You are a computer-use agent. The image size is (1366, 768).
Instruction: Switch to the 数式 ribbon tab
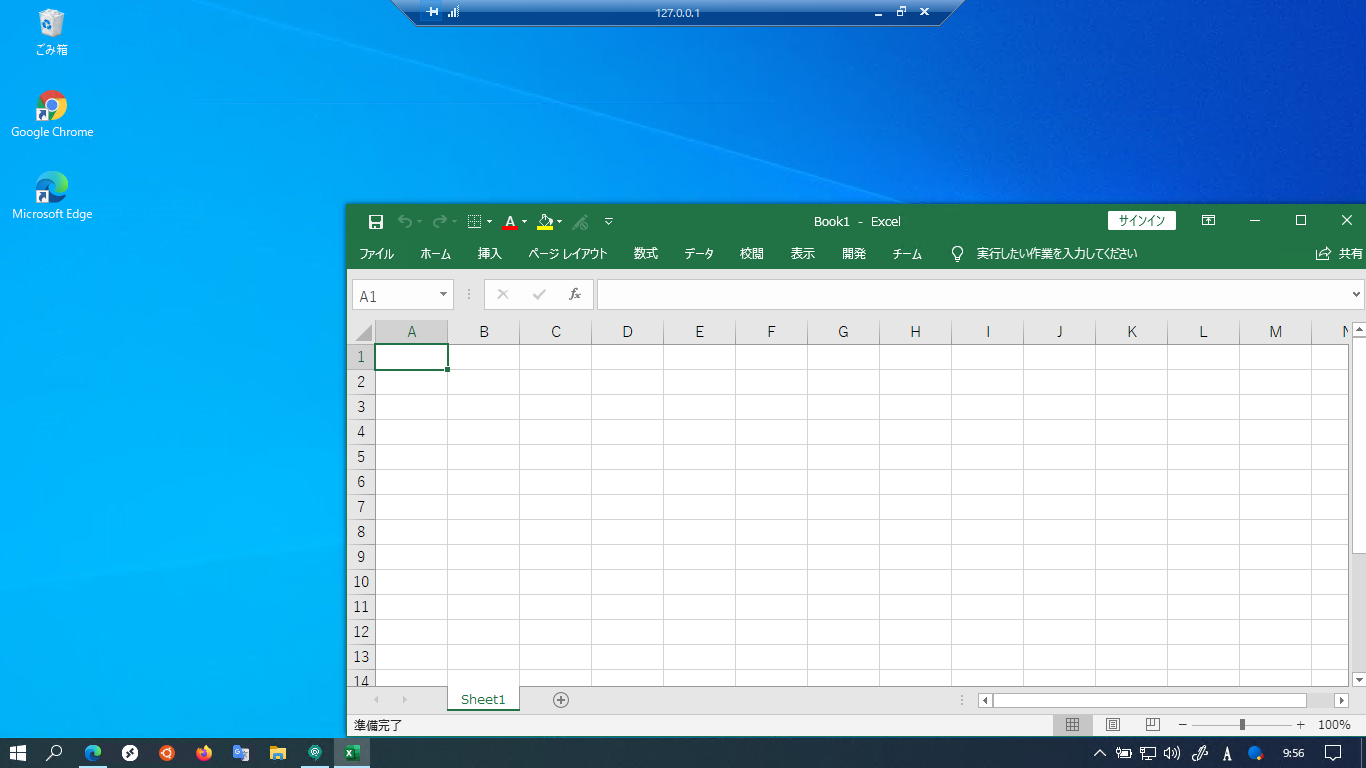click(x=646, y=254)
